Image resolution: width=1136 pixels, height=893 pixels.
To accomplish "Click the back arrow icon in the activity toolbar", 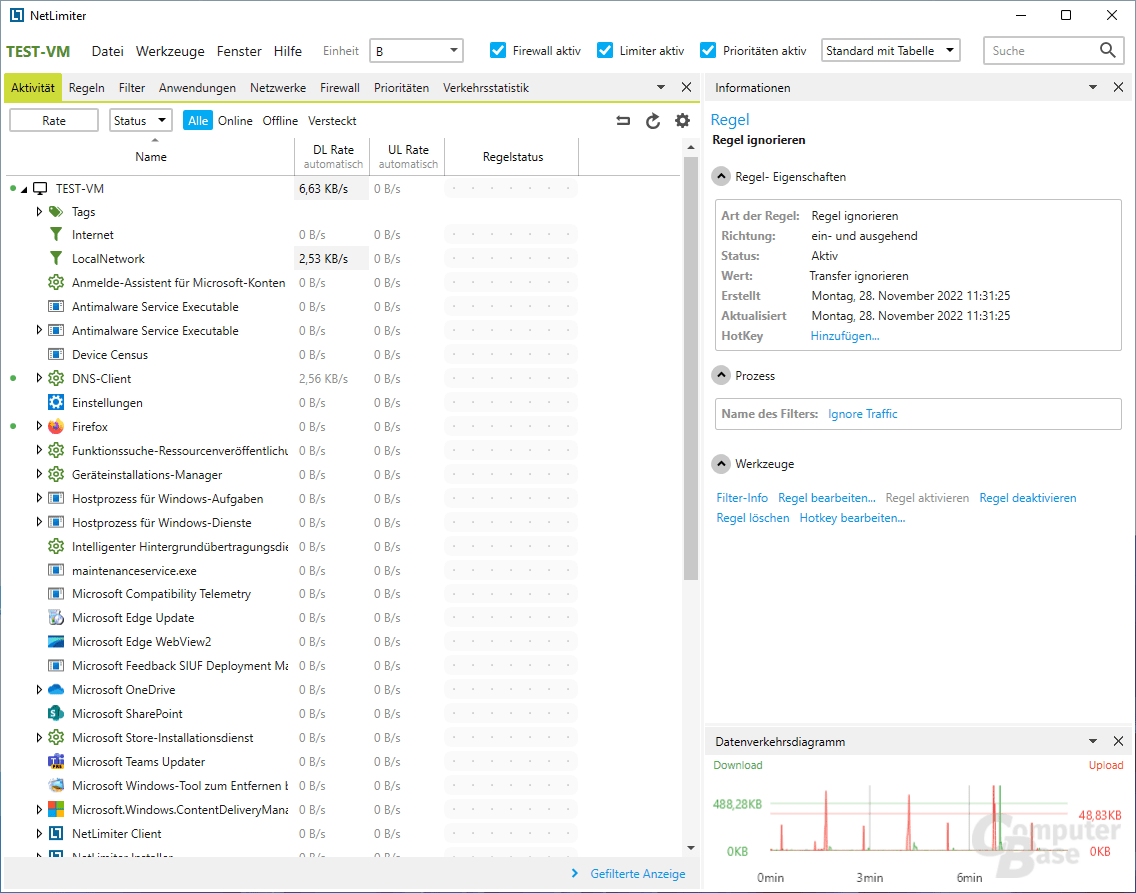I will [x=622, y=119].
